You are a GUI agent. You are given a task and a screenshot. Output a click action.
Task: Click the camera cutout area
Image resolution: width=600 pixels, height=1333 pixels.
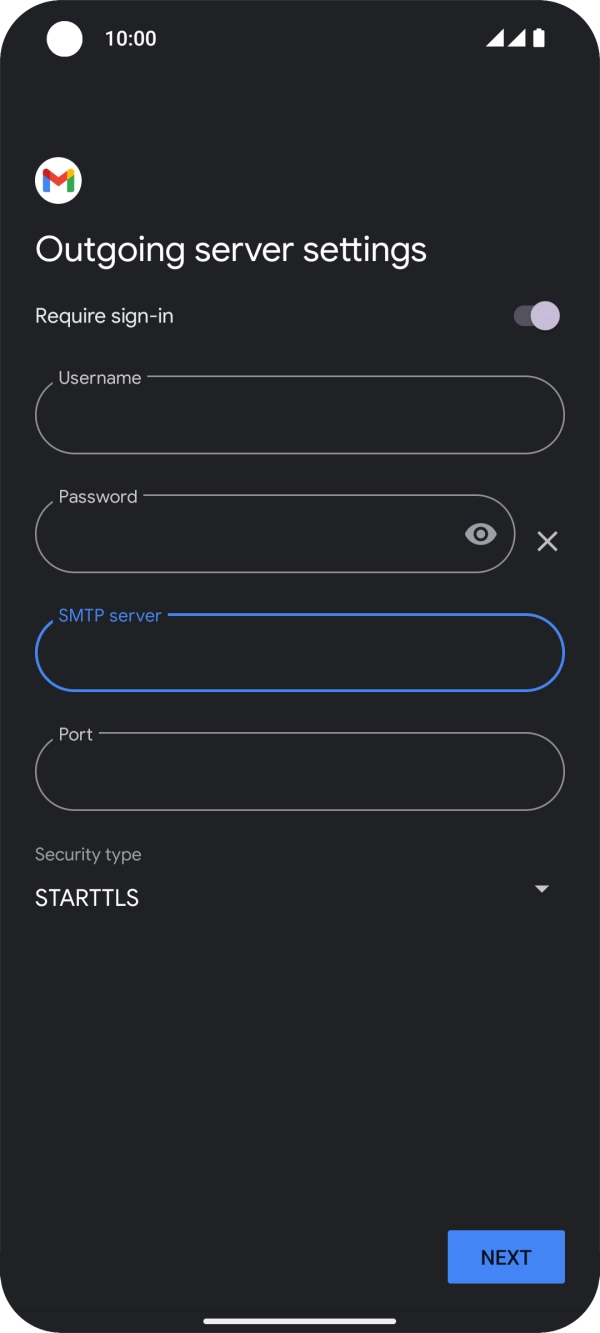coord(64,39)
